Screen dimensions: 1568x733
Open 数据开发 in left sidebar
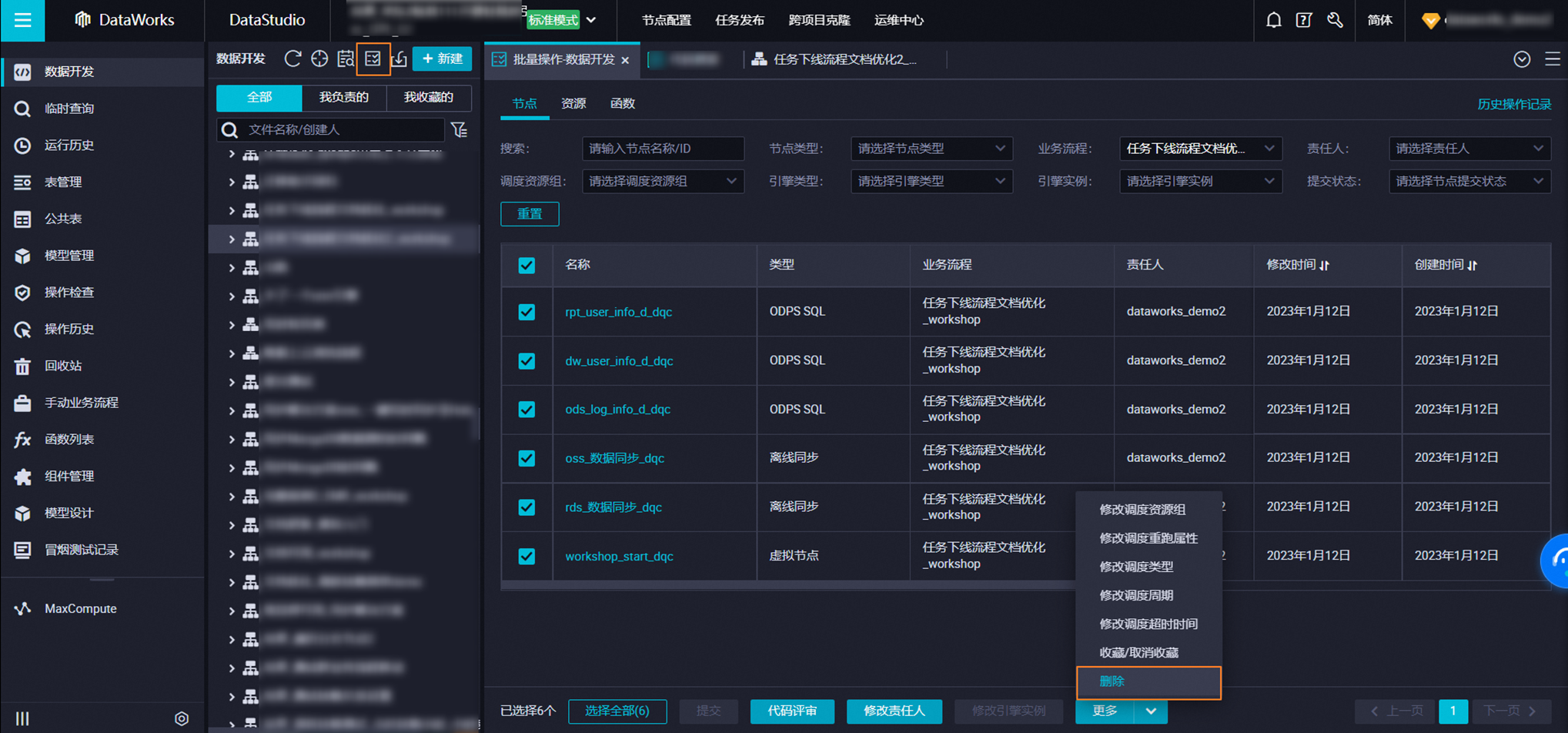click(x=102, y=72)
